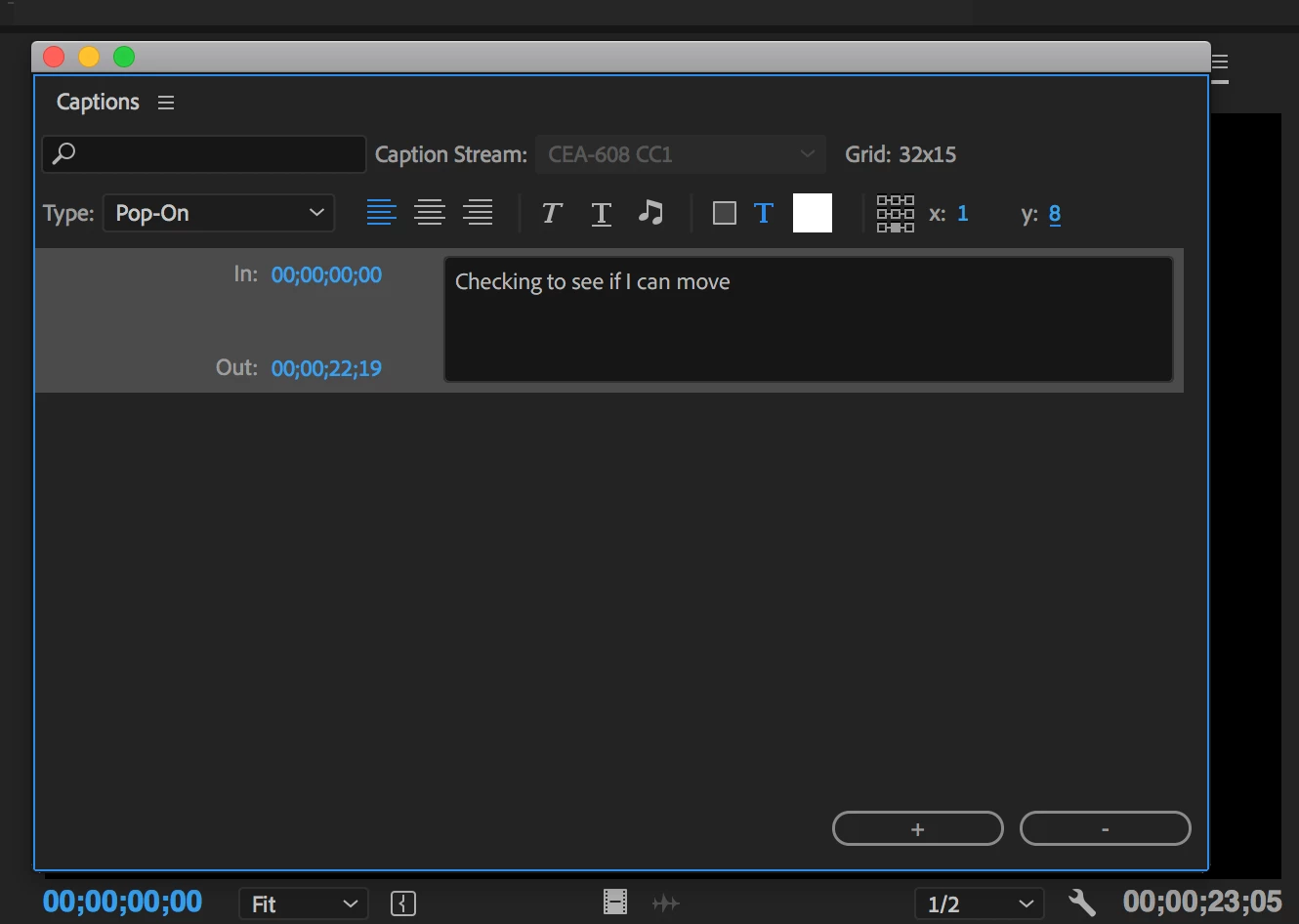
Task: Click the blue playhead timecode 00;00;00;00
Action: point(122,901)
